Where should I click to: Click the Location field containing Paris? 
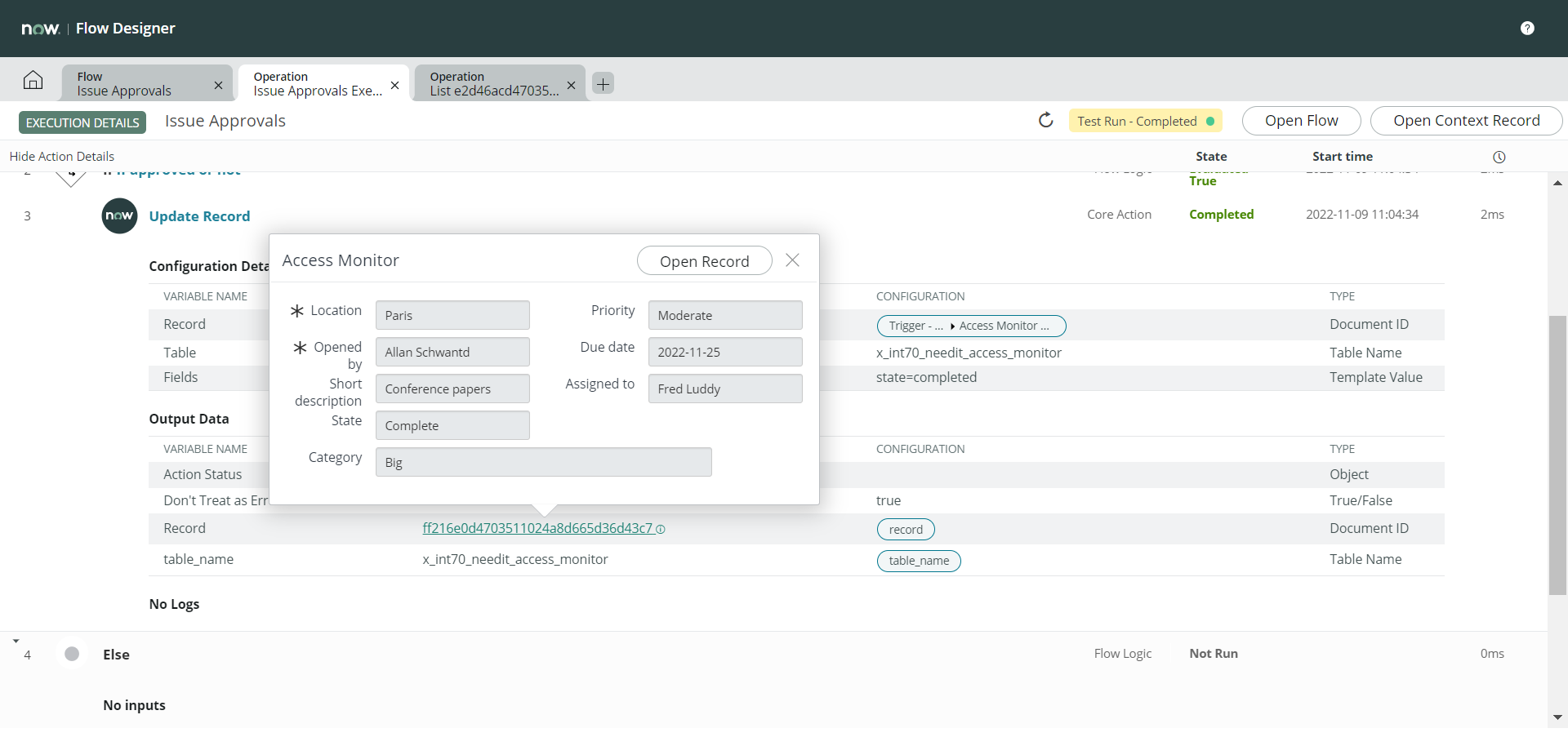(452, 315)
